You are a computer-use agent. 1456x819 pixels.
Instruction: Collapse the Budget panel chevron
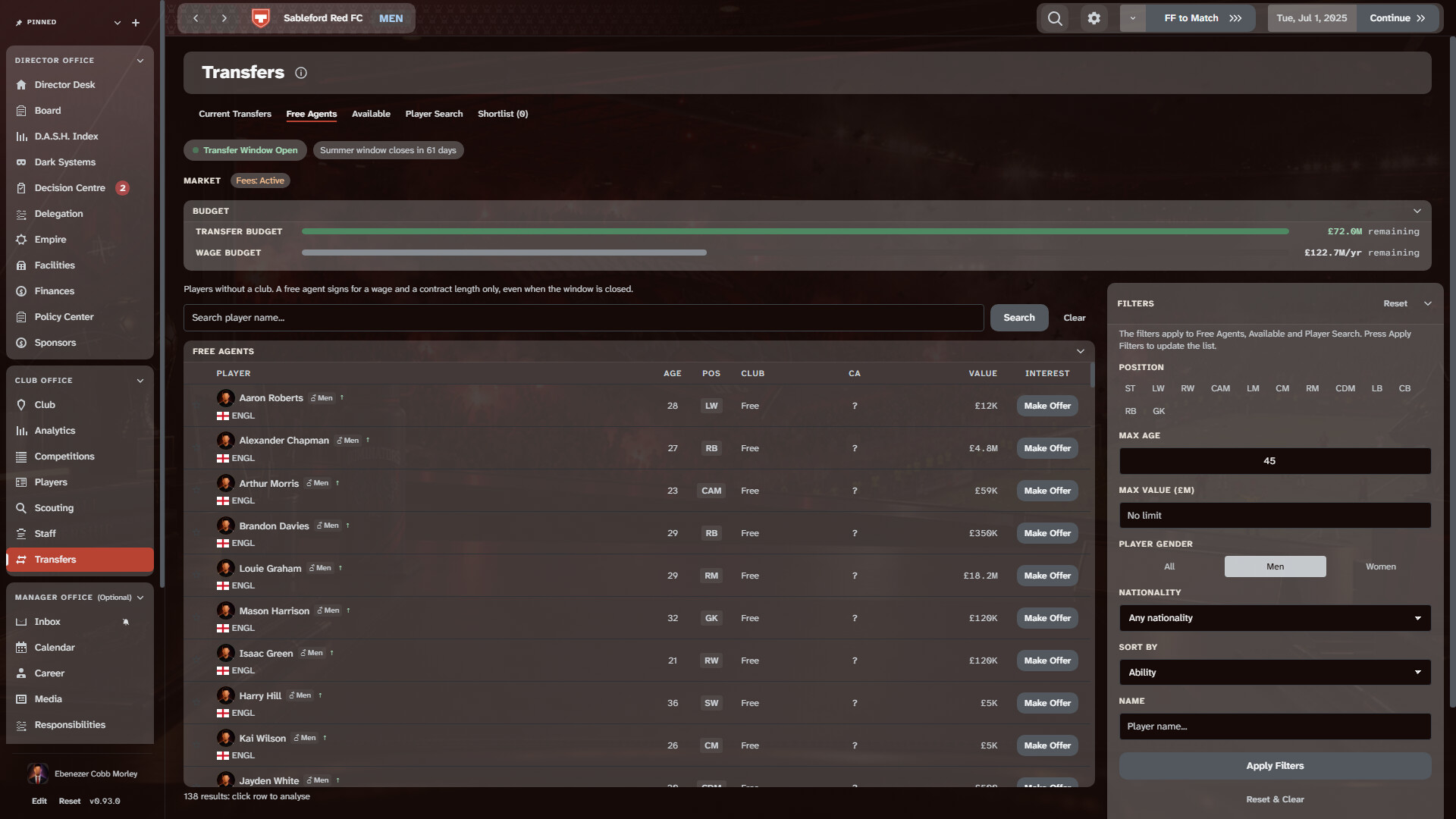tap(1417, 211)
